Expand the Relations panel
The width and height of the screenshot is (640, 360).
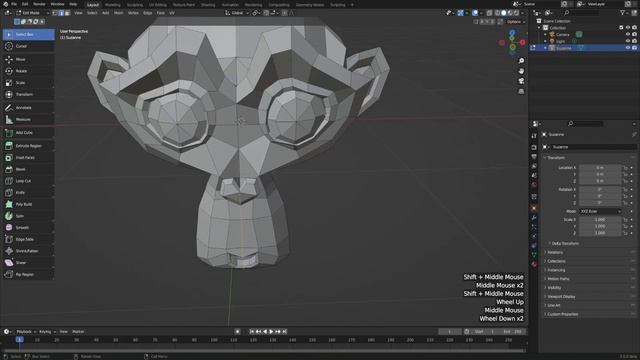[x=554, y=253]
